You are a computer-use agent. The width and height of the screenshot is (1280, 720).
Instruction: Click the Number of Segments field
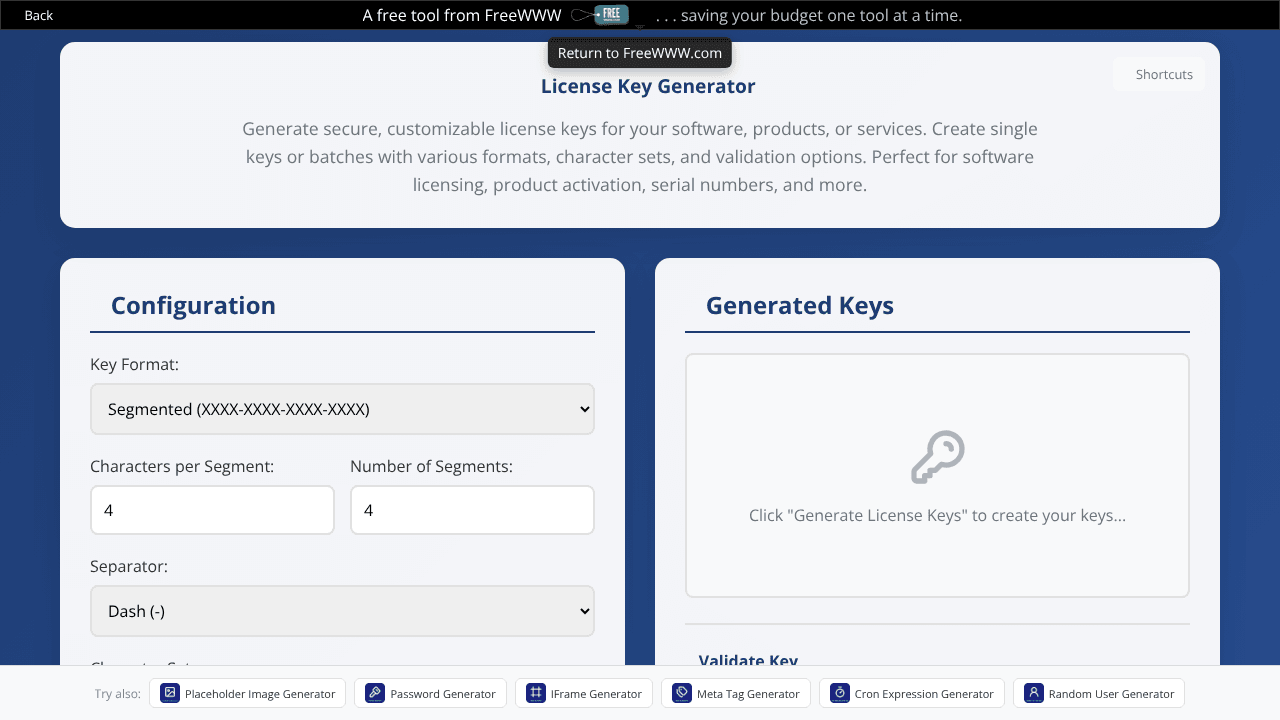(472, 510)
